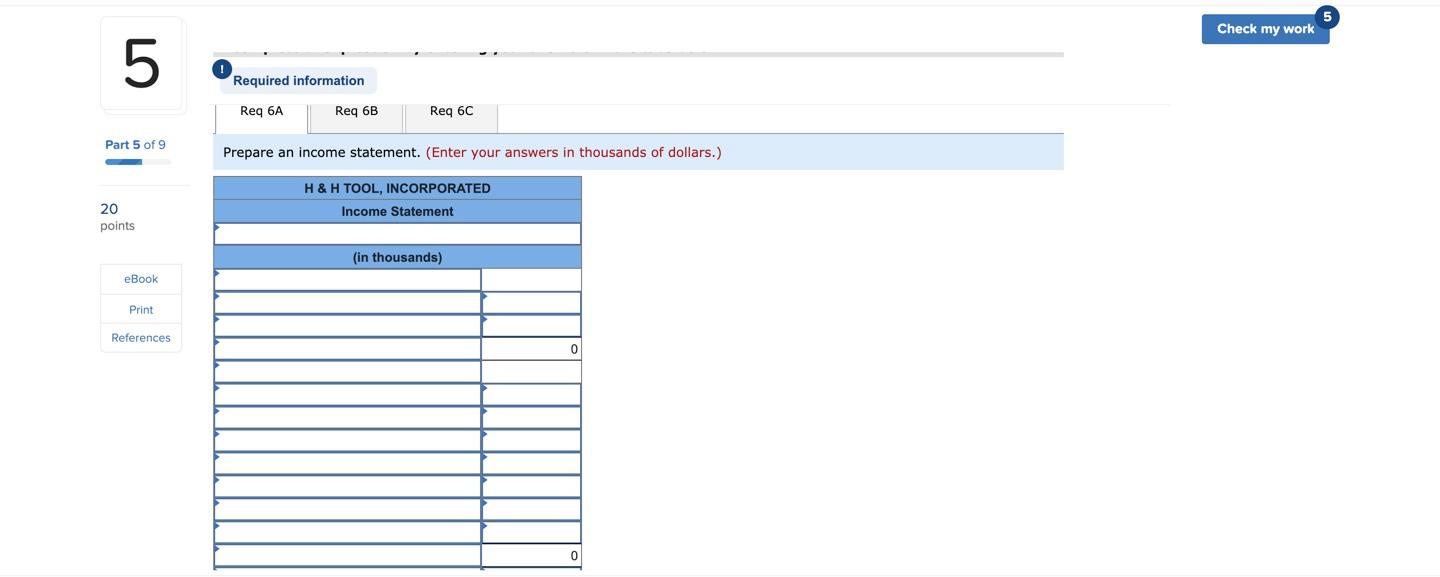The image size is (1440, 577).
Task: Click the 20 points text
Action: (x=117, y=216)
